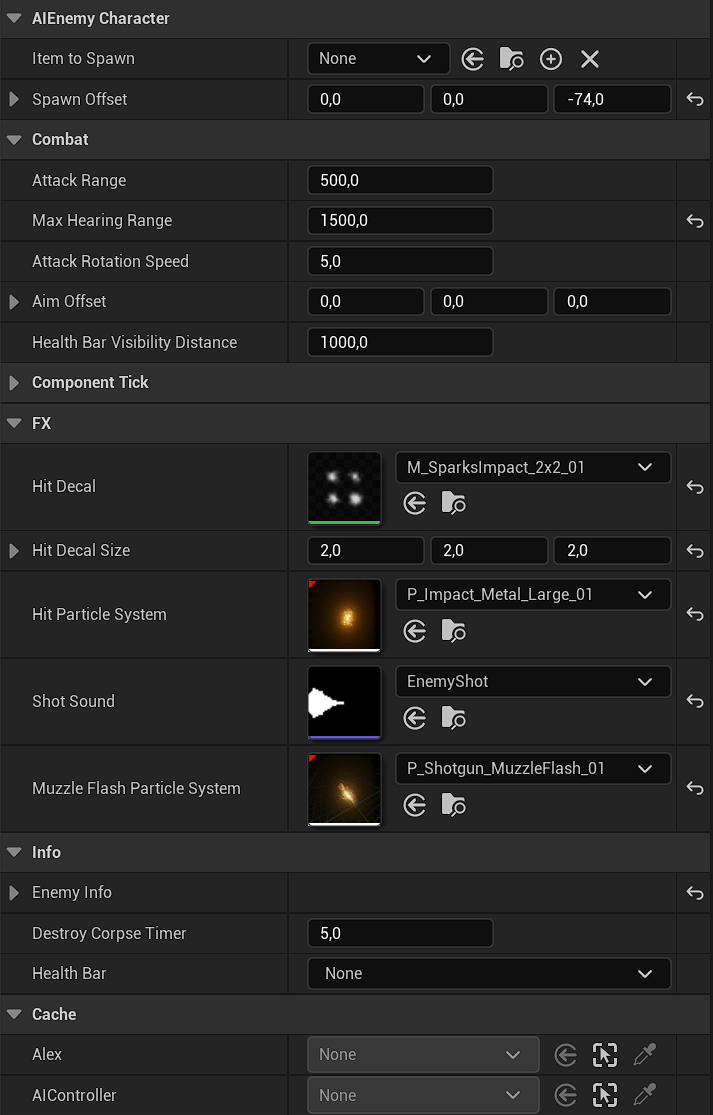Reset Hit Decal Size to default
The image size is (713, 1115).
[x=695, y=551]
